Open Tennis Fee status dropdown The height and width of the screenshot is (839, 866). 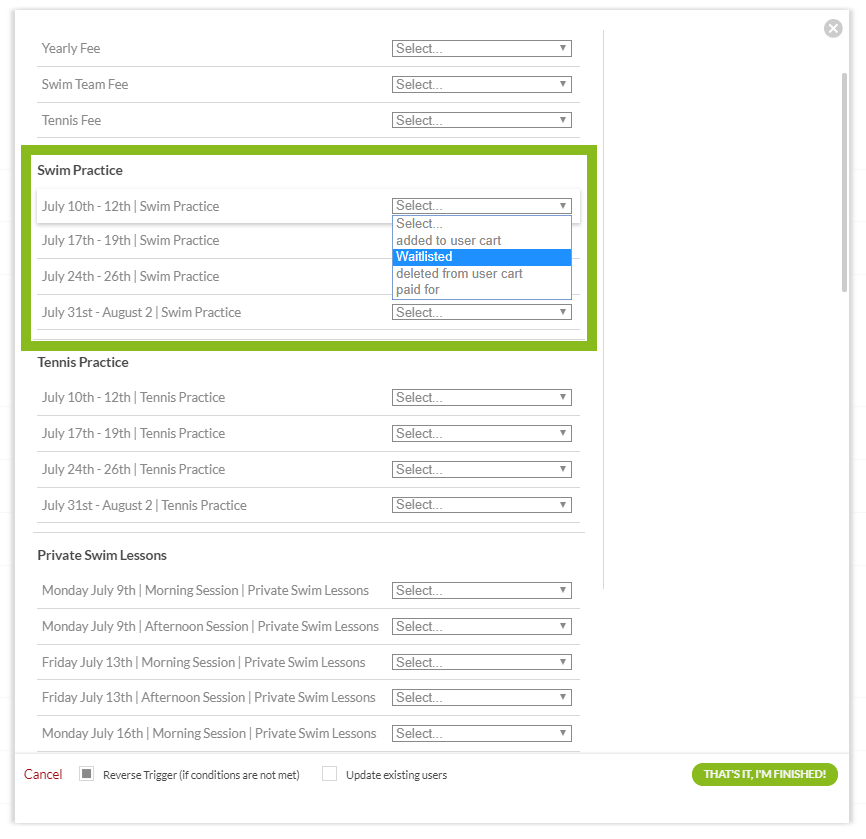click(x=481, y=120)
